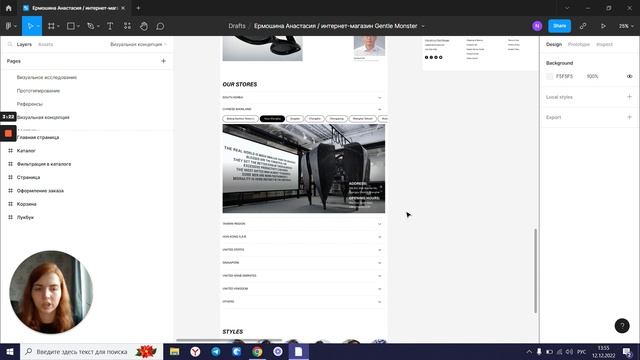Click the background hex value F5F5F5
This screenshot has width=640, height=360.
(564, 76)
